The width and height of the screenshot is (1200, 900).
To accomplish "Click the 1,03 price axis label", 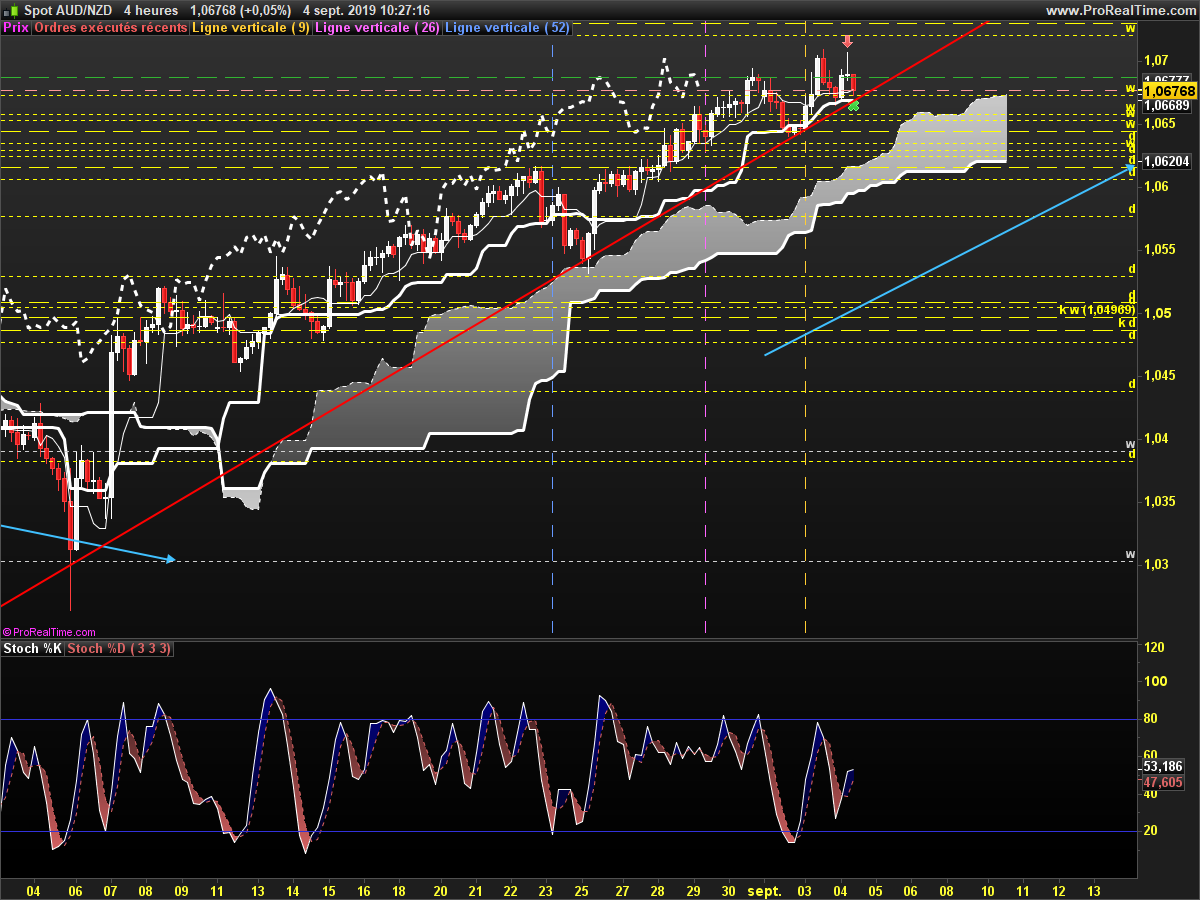I will 1158,565.
